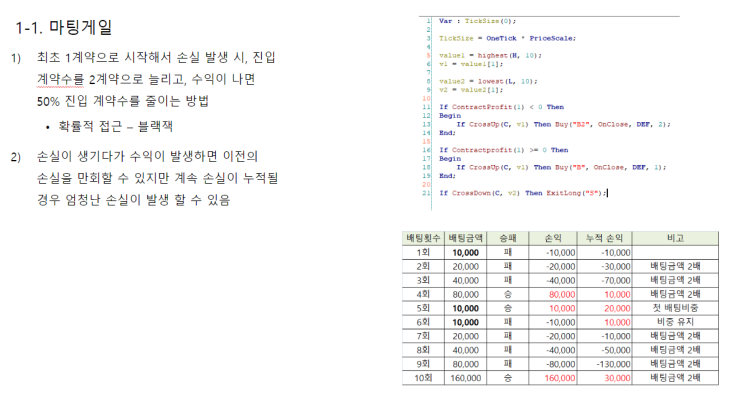
Task: Click the line "계약수를 2계약으로 늘리고, 수익이 나면"
Action: pos(146,79)
